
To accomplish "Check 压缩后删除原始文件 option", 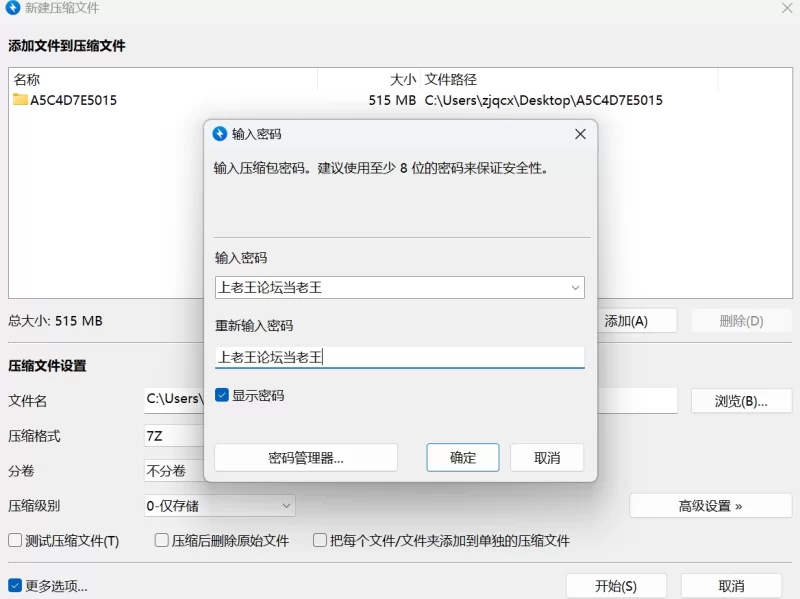I will click(x=162, y=541).
